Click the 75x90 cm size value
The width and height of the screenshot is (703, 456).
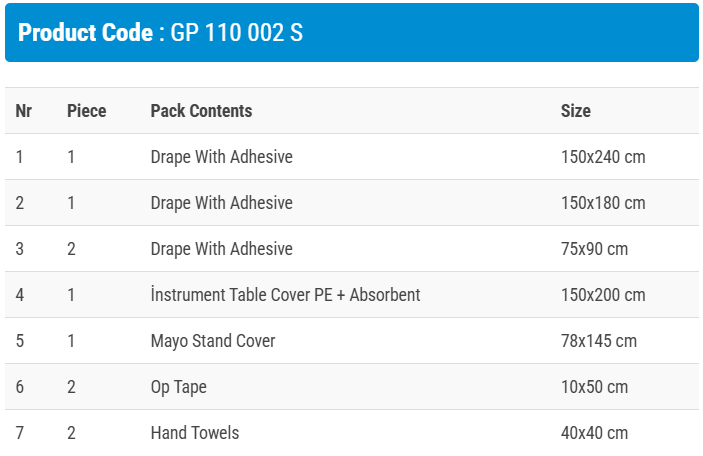coord(594,249)
